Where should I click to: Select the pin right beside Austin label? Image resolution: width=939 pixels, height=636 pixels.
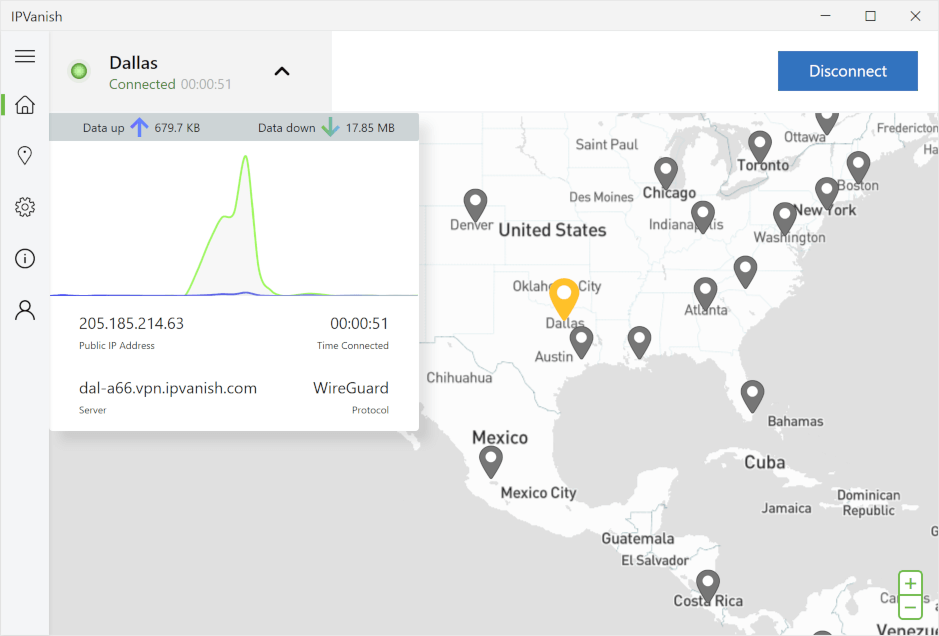[581, 343]
